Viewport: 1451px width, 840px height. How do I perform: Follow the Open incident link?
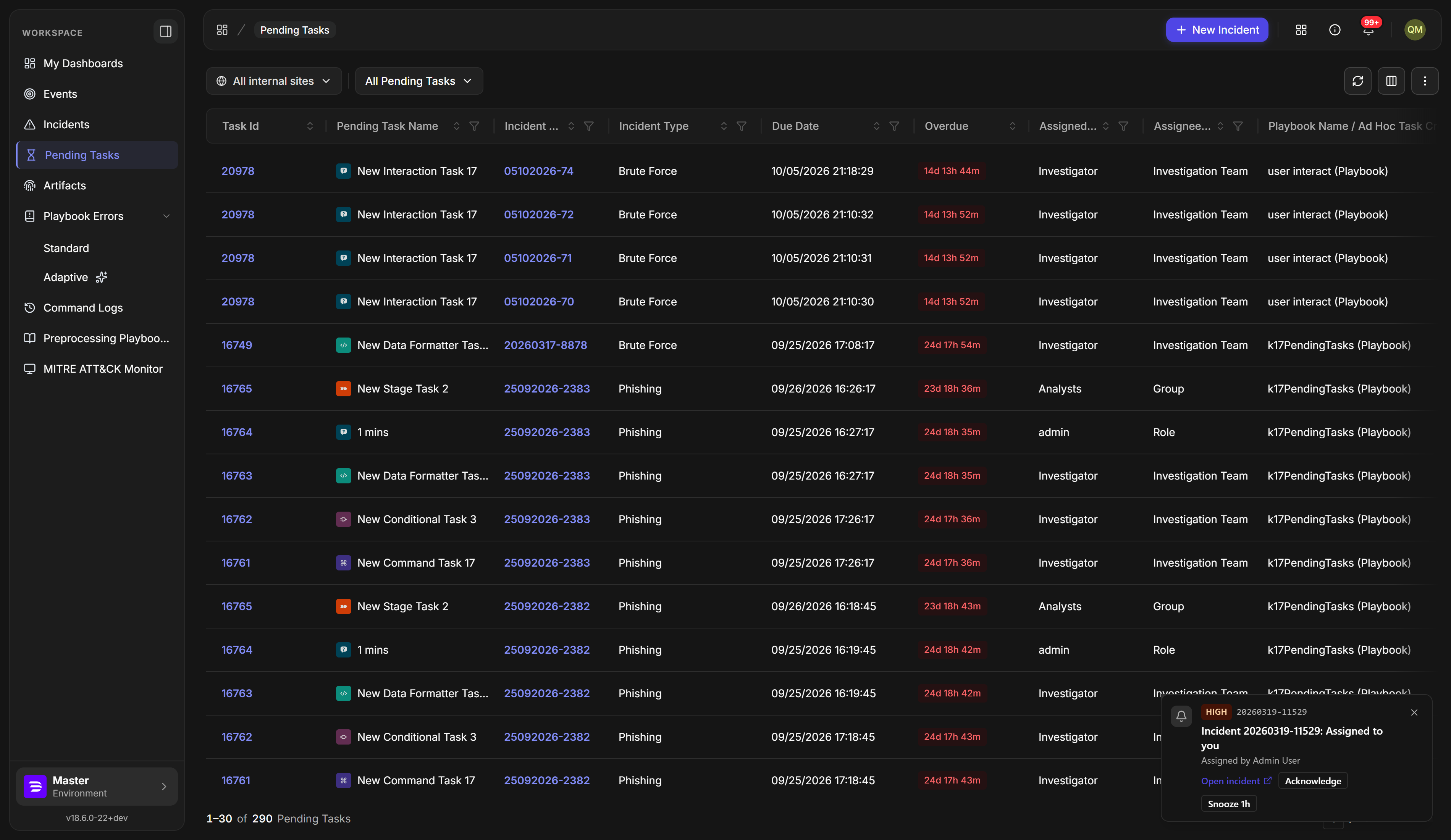[1236, 781]
